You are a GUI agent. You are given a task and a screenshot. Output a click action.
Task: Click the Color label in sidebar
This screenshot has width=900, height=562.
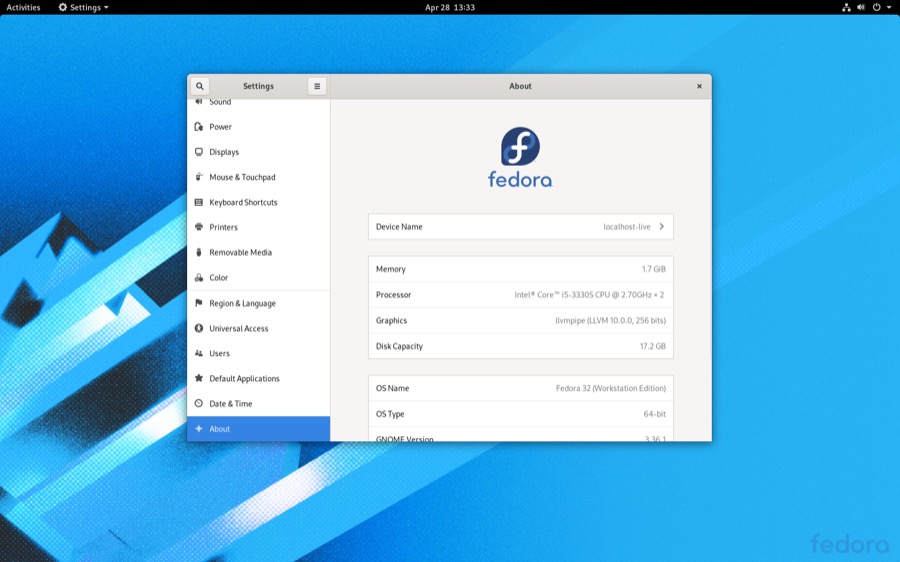pyautogui.click(x=219, y=278)
